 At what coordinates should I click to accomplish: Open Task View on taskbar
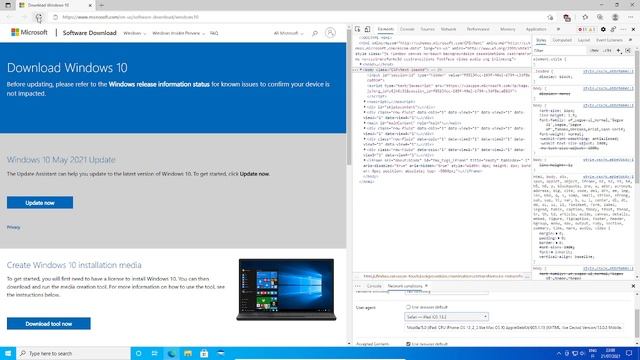point(155,353)
